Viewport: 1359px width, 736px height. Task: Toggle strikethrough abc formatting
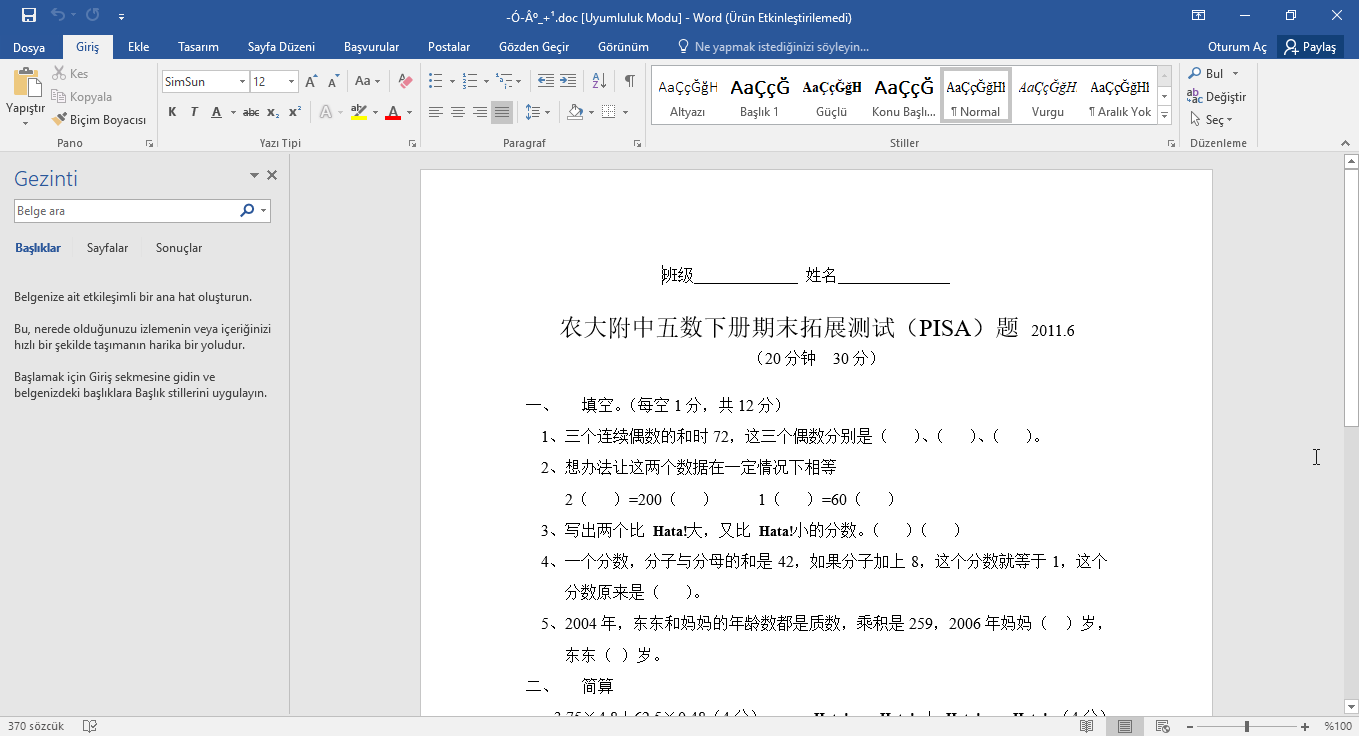[251, 112]
